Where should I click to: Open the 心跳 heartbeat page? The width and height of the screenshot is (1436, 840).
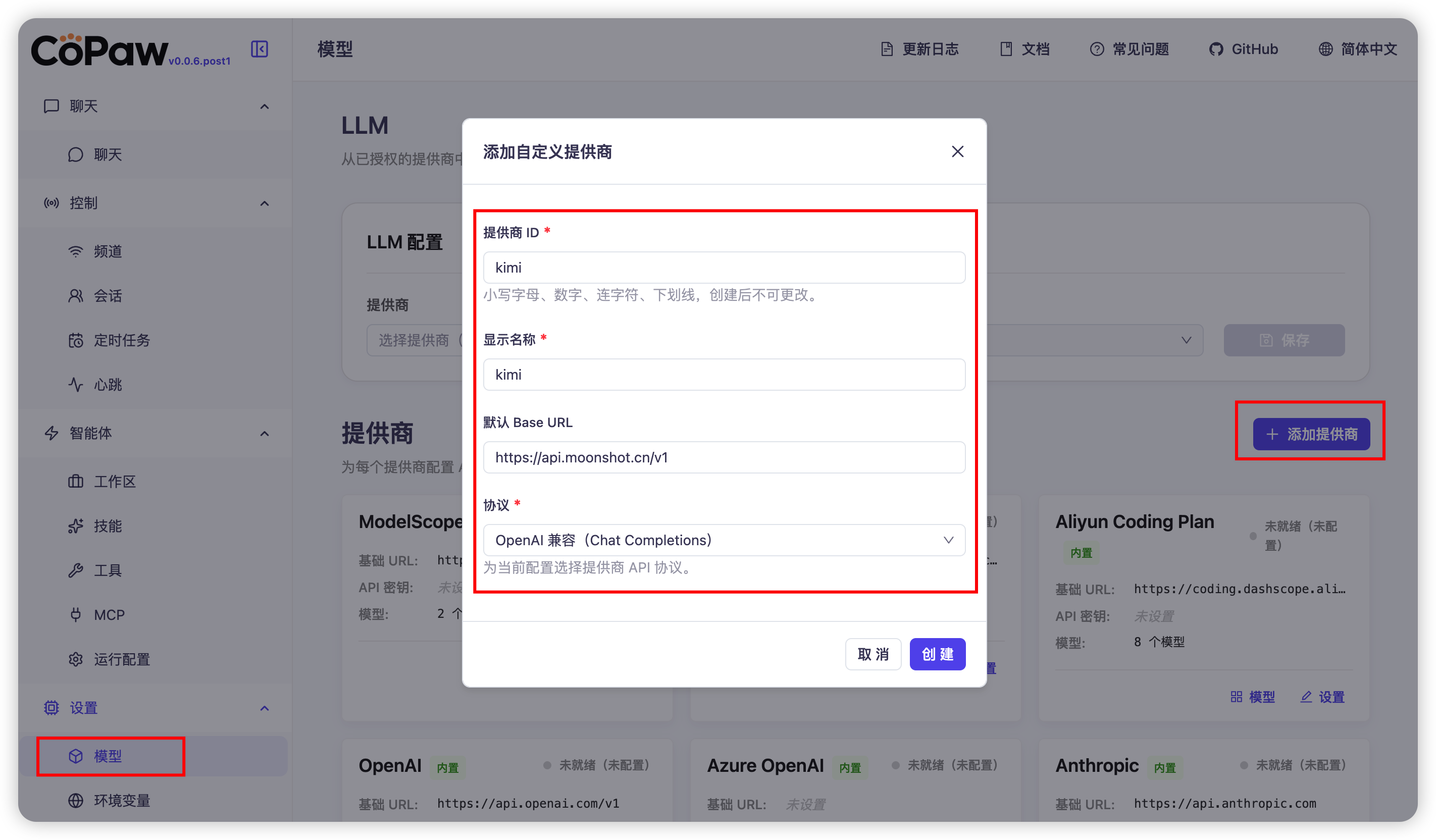tap(107, 385)
